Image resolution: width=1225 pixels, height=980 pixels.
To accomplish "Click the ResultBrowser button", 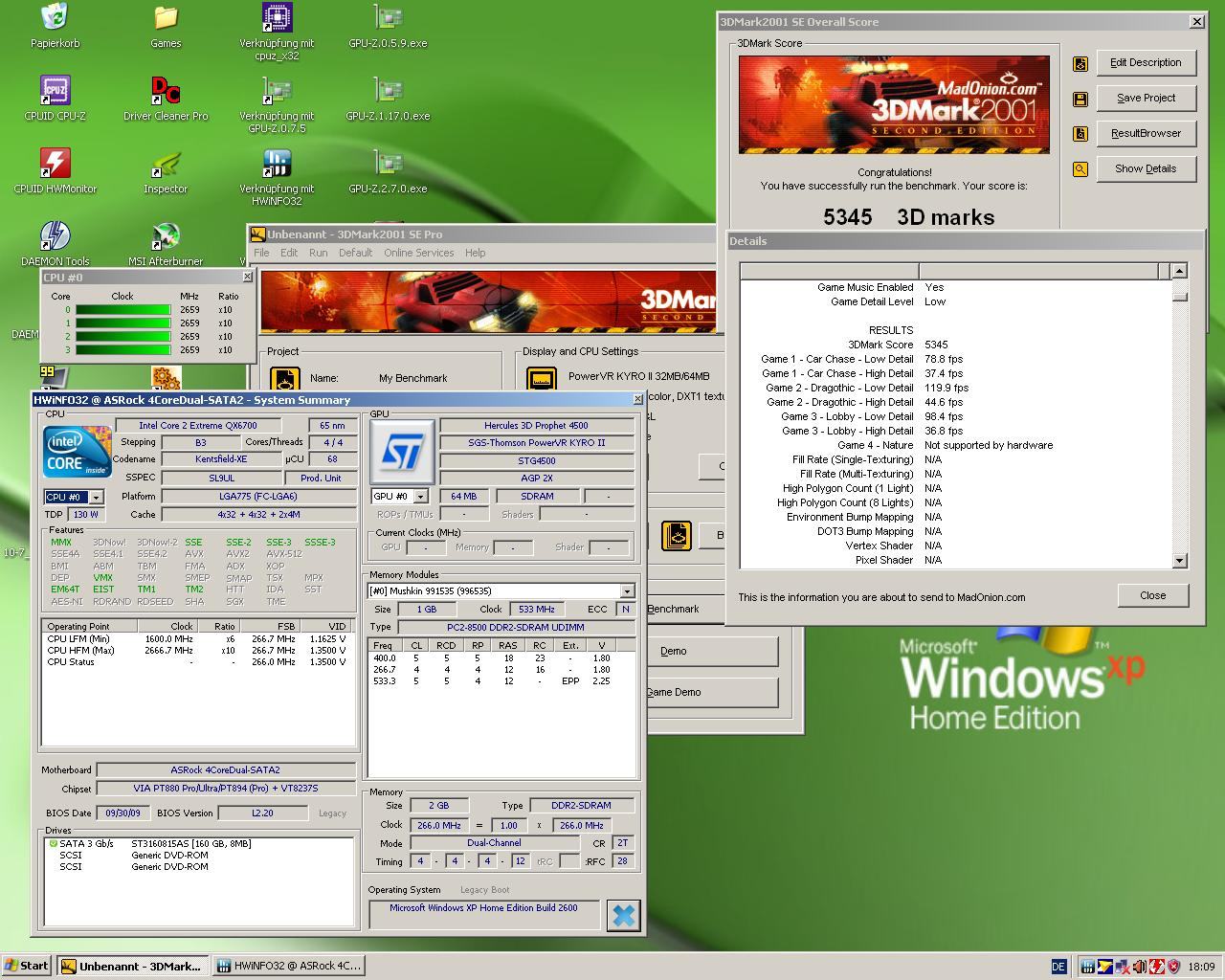I will click(1146, 134).
